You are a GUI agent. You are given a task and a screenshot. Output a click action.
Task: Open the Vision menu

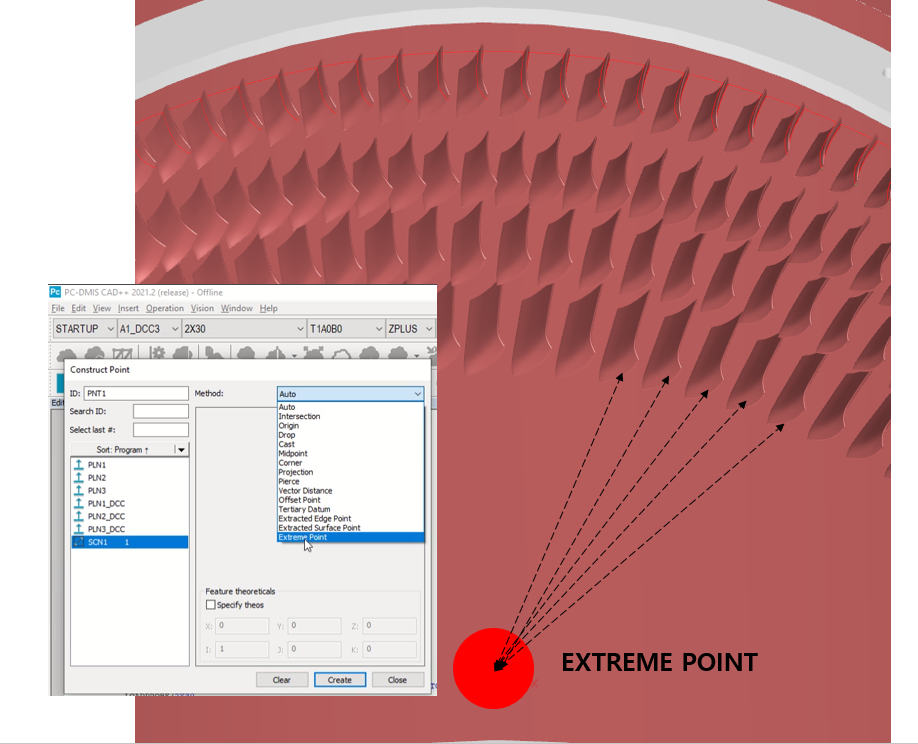click(202, 308)
